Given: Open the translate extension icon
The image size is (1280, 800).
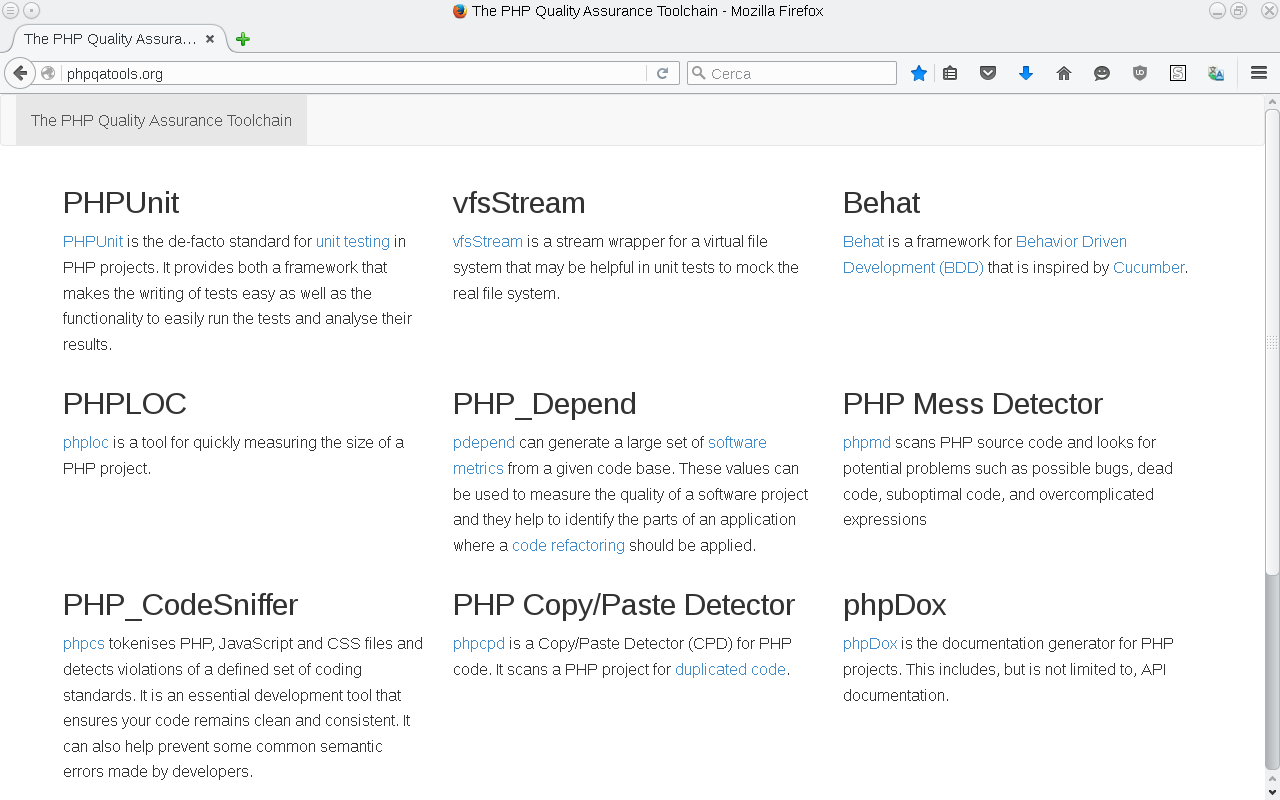Looking at the screenshot, I should coord(1216,73).
